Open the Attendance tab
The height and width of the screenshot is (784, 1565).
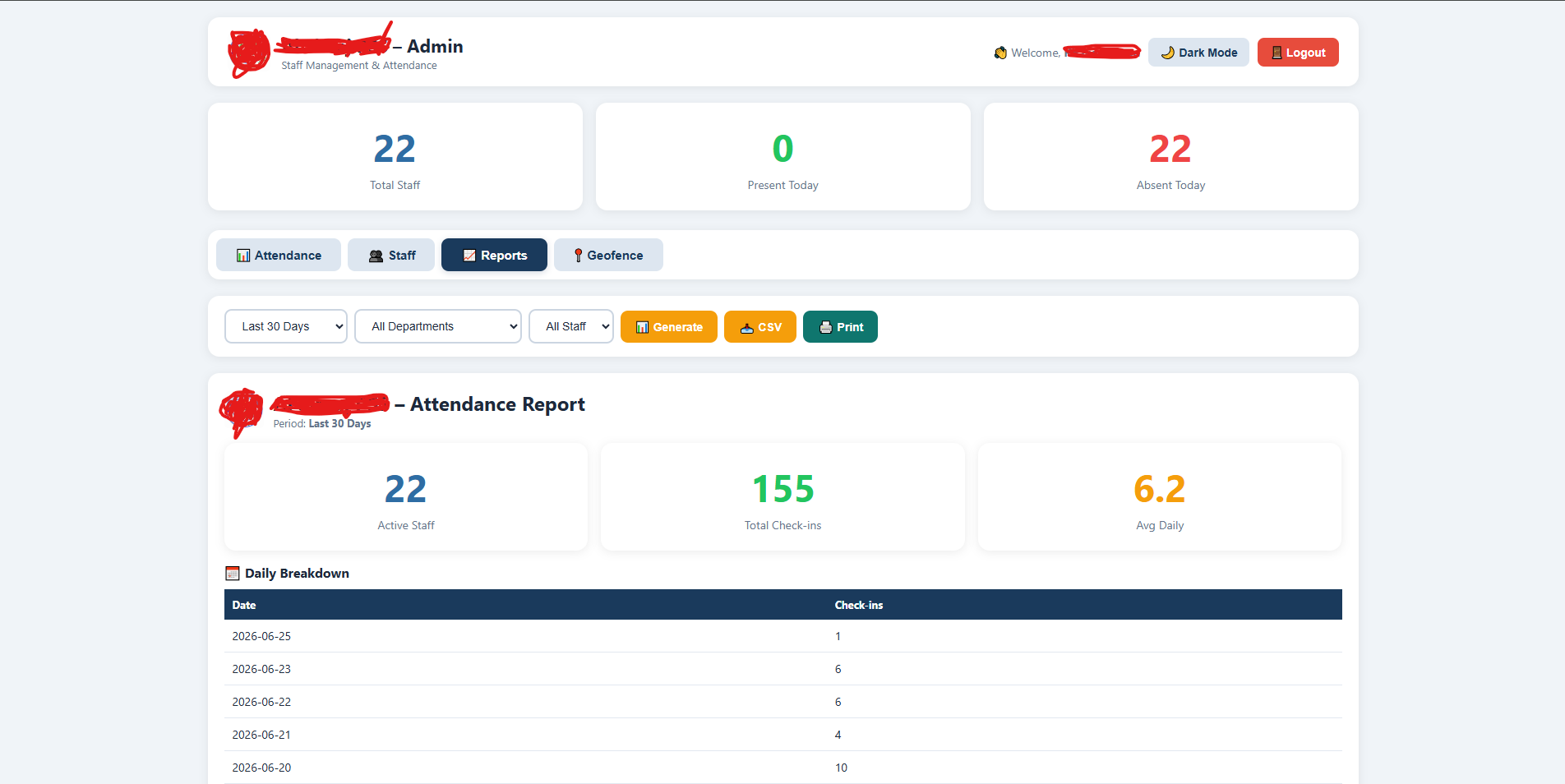tap(279, 255)
